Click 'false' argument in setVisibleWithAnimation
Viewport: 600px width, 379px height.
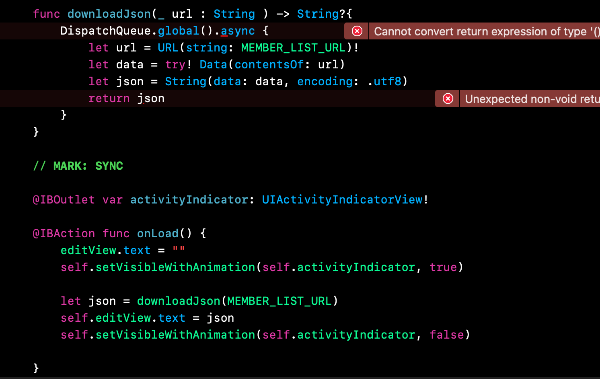[447, 335]
